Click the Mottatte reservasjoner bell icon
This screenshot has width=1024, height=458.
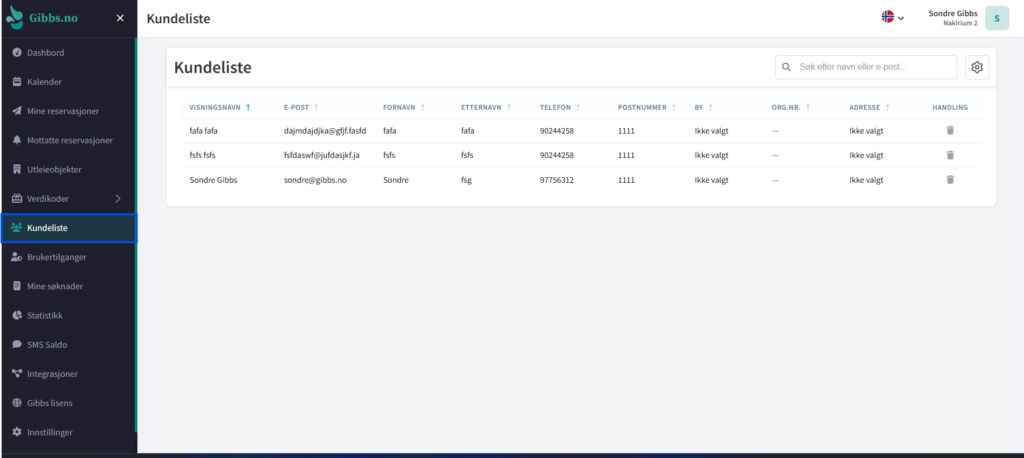click(x=17, y=140)
